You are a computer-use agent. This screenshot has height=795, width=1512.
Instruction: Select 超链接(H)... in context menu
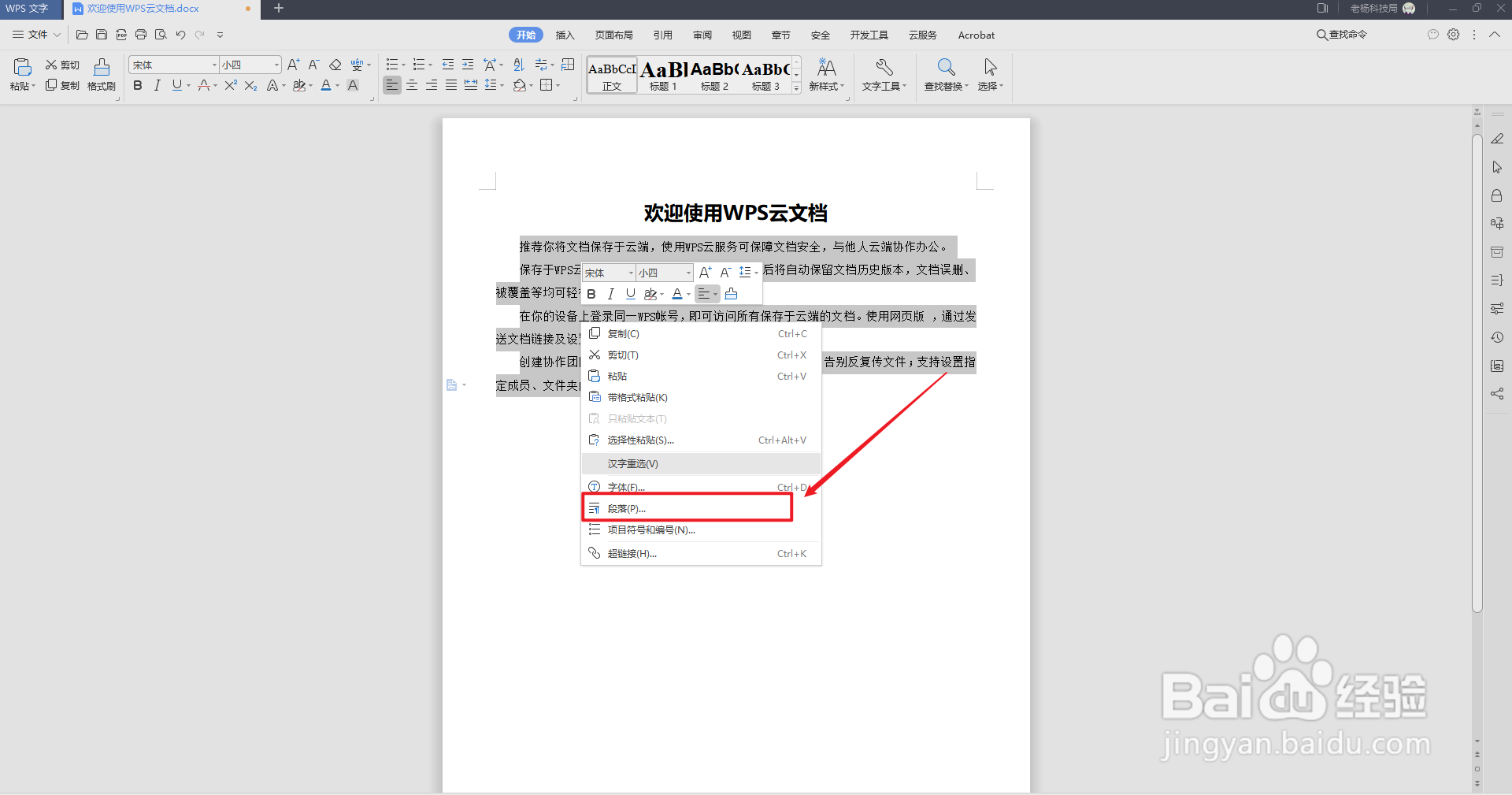(x=701, y=554)
